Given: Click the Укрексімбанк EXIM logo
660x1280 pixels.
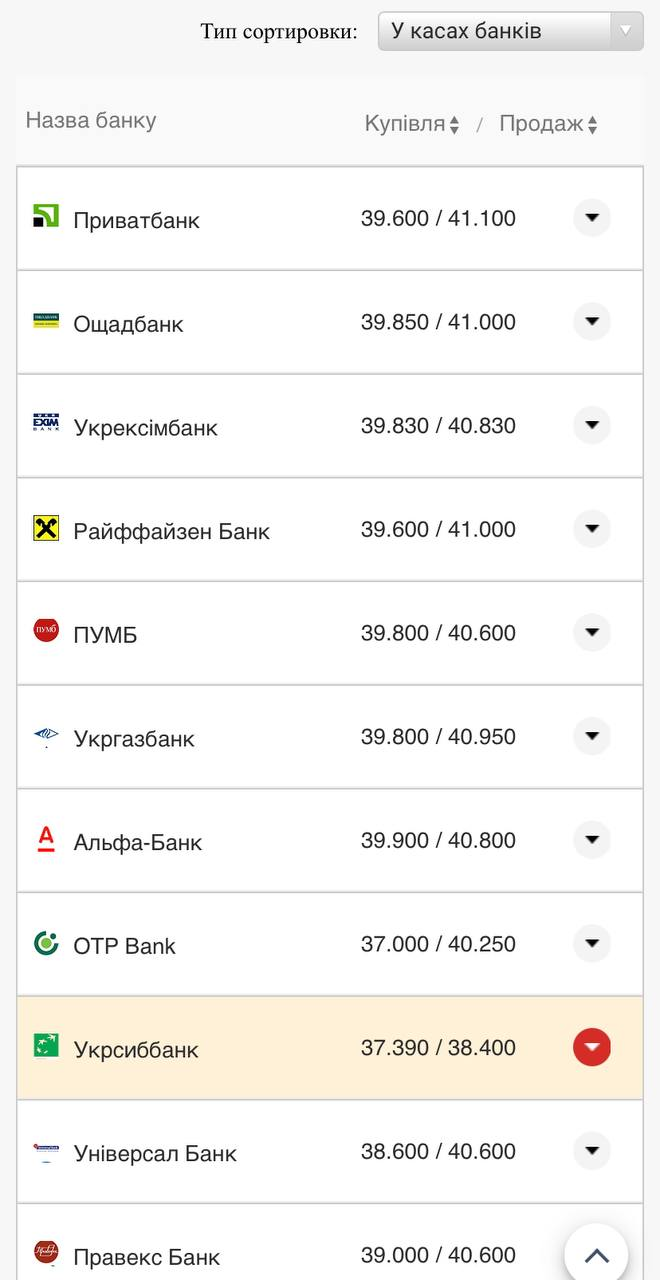Looking at the screenshot, I should 46,424.
